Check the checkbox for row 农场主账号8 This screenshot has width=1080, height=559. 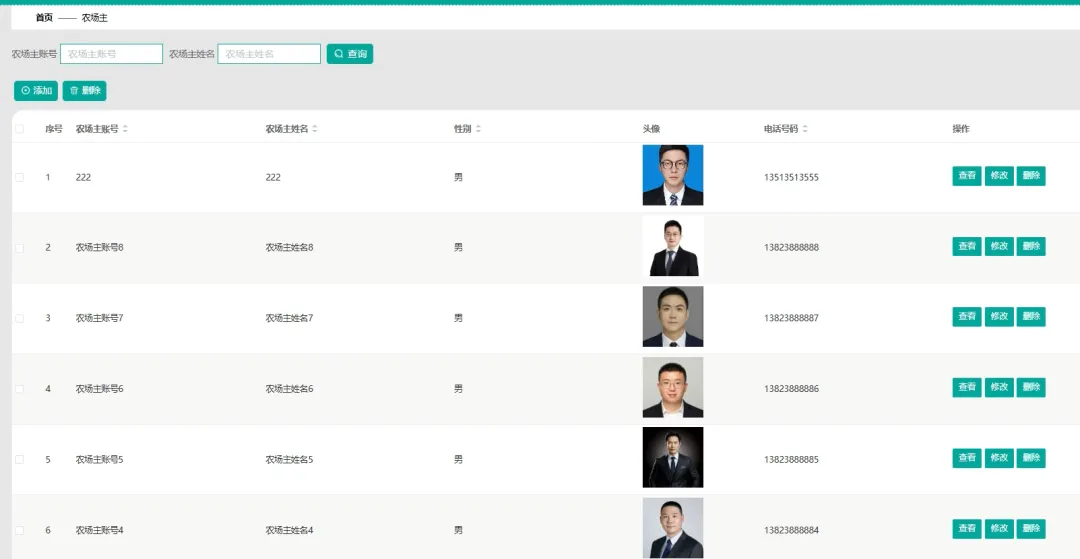[x=19, y=248]
